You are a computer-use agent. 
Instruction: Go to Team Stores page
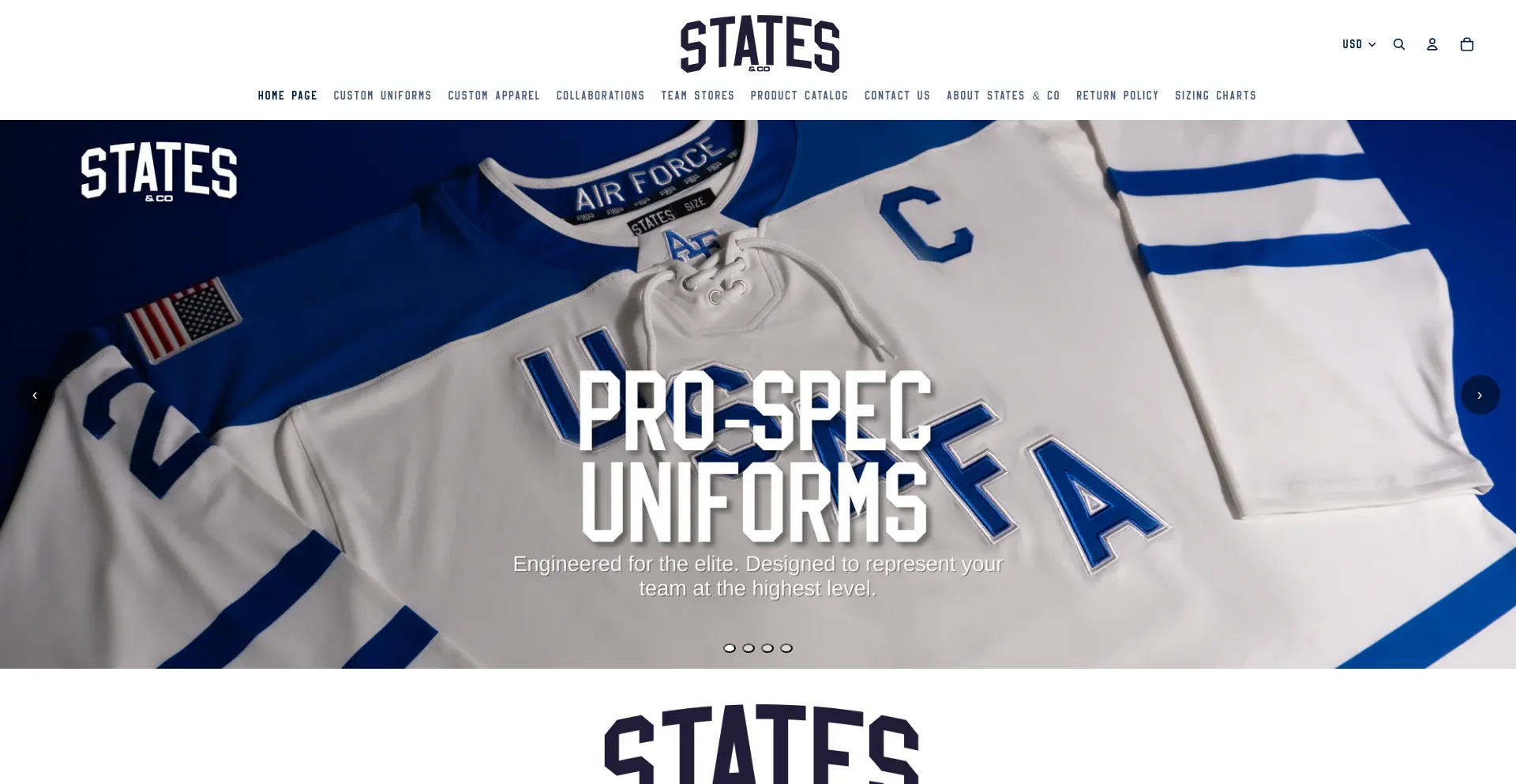(698, 96)
